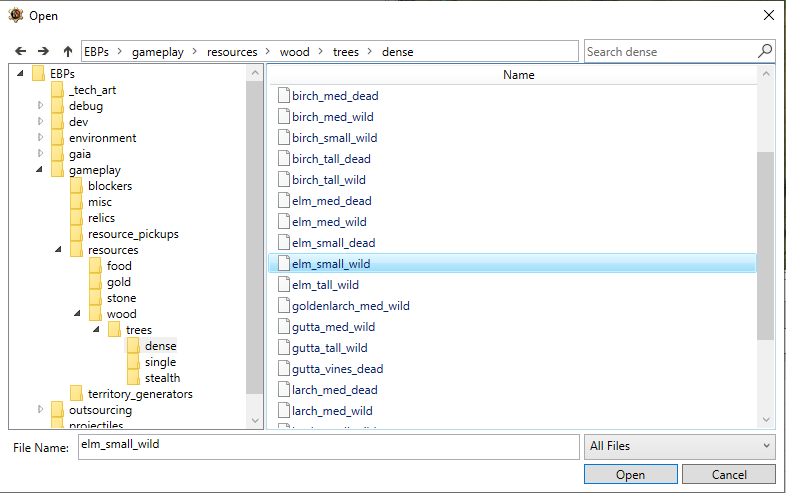Select the birch_tall_wild file

329,180
